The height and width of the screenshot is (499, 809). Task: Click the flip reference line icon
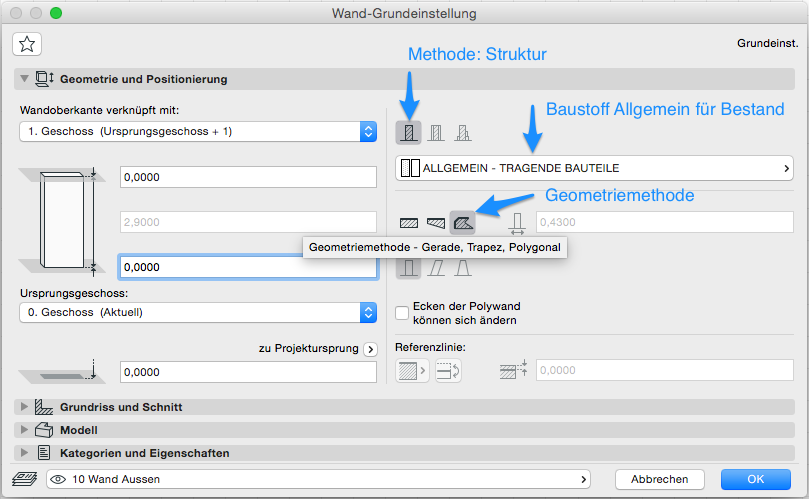[449, 370]
